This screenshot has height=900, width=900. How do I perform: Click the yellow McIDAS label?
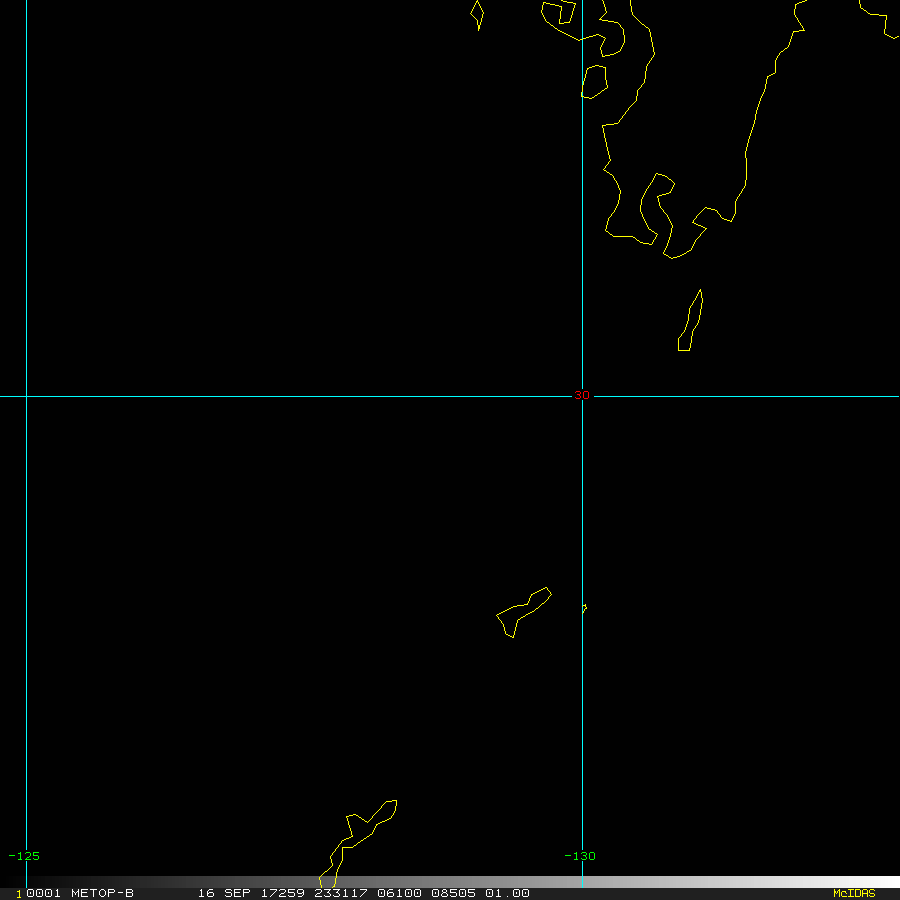tap(854, 893)
